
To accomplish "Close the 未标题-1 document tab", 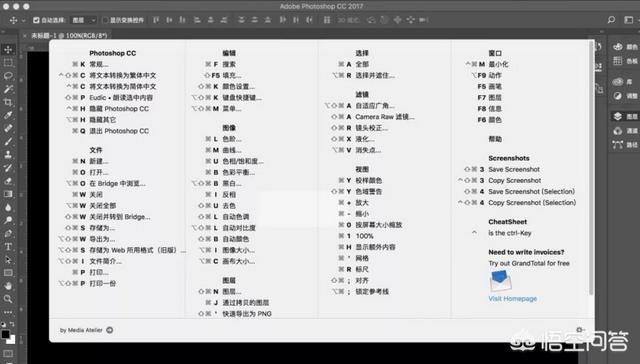I will click(25, 36).
